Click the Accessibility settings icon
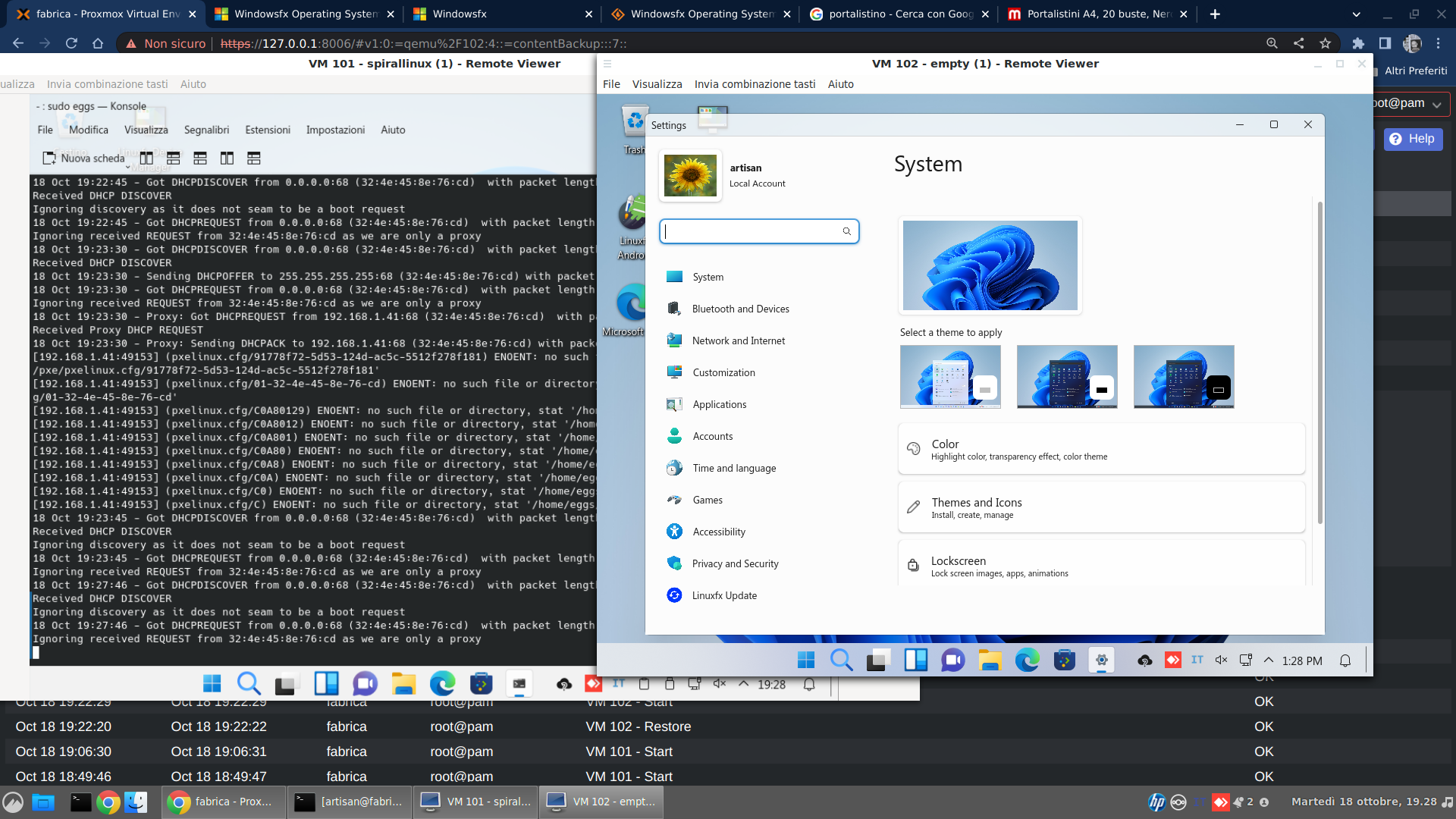The image size is (1456, 819). point(676,531)
